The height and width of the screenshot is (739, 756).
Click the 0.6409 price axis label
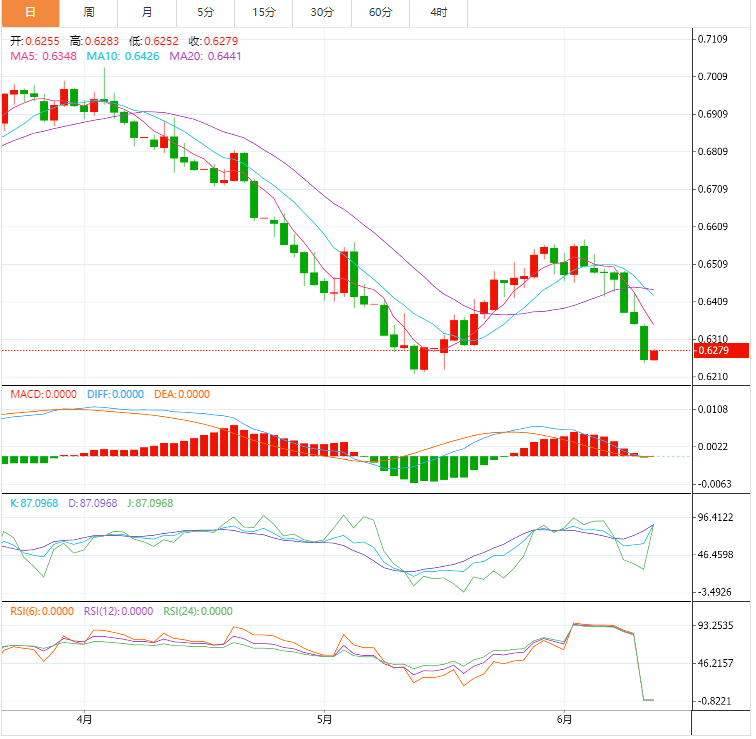tap(713, 302)
